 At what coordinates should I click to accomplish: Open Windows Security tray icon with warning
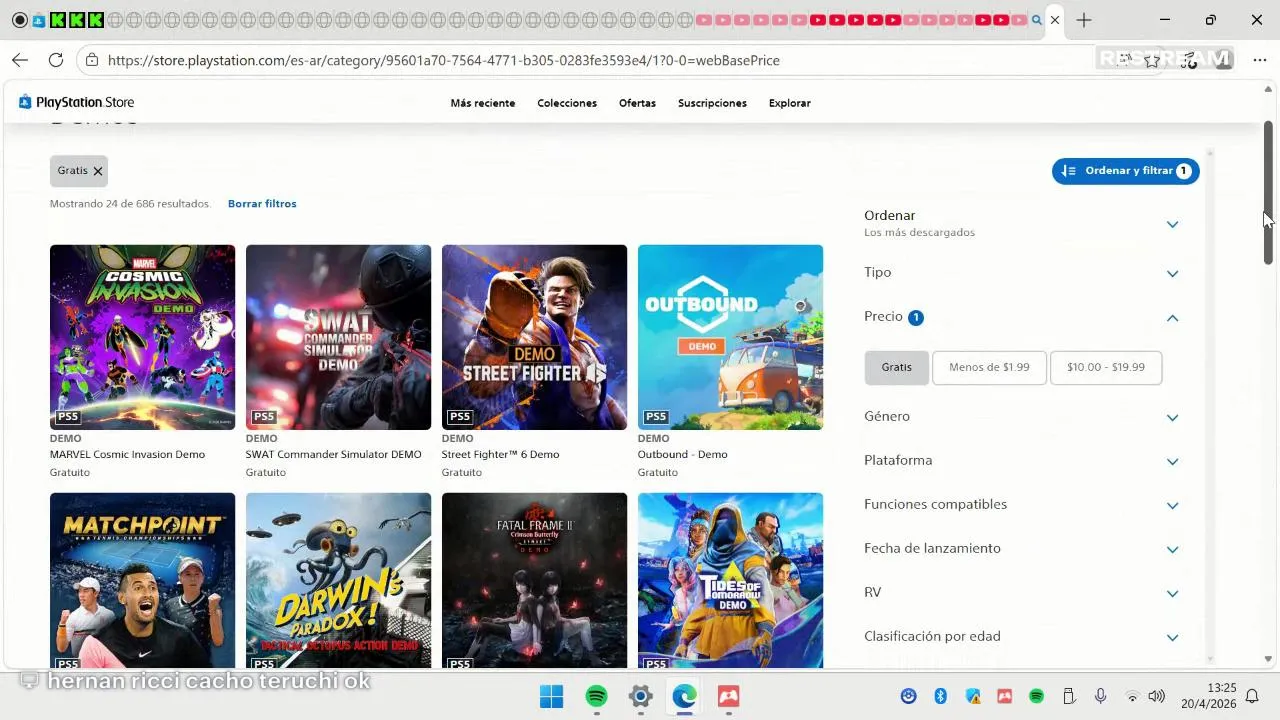coord(973,696)
